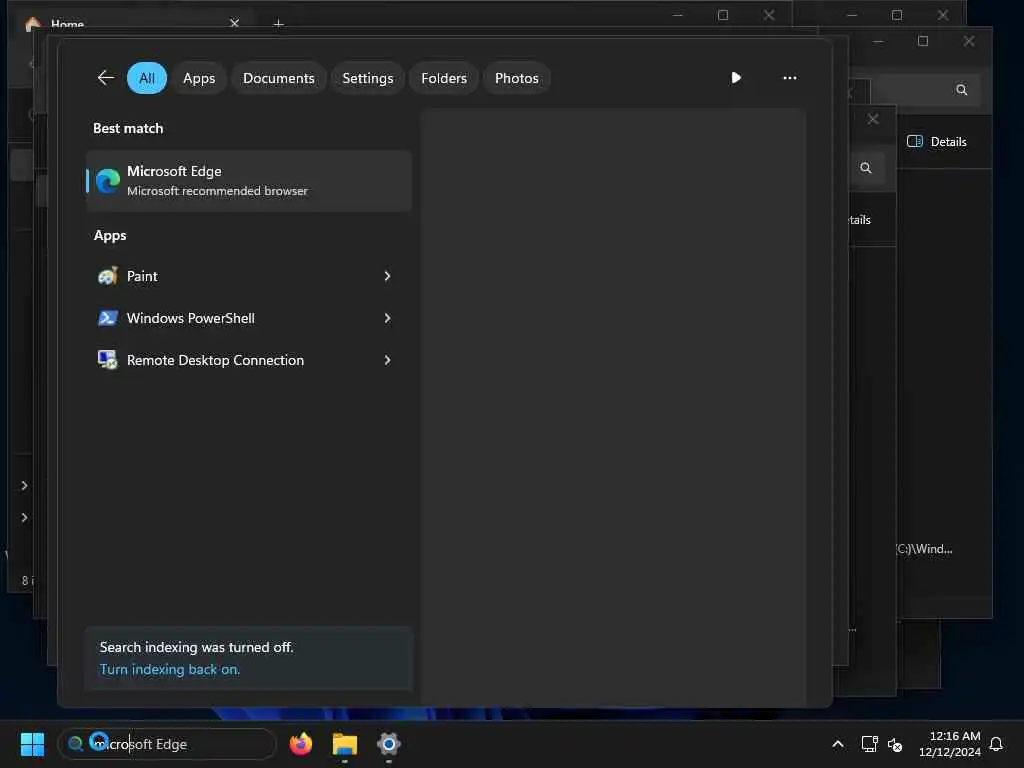Click the Microsoft Edge logo icon
This screenshot has width=1024, height=768.
(108, 181)
